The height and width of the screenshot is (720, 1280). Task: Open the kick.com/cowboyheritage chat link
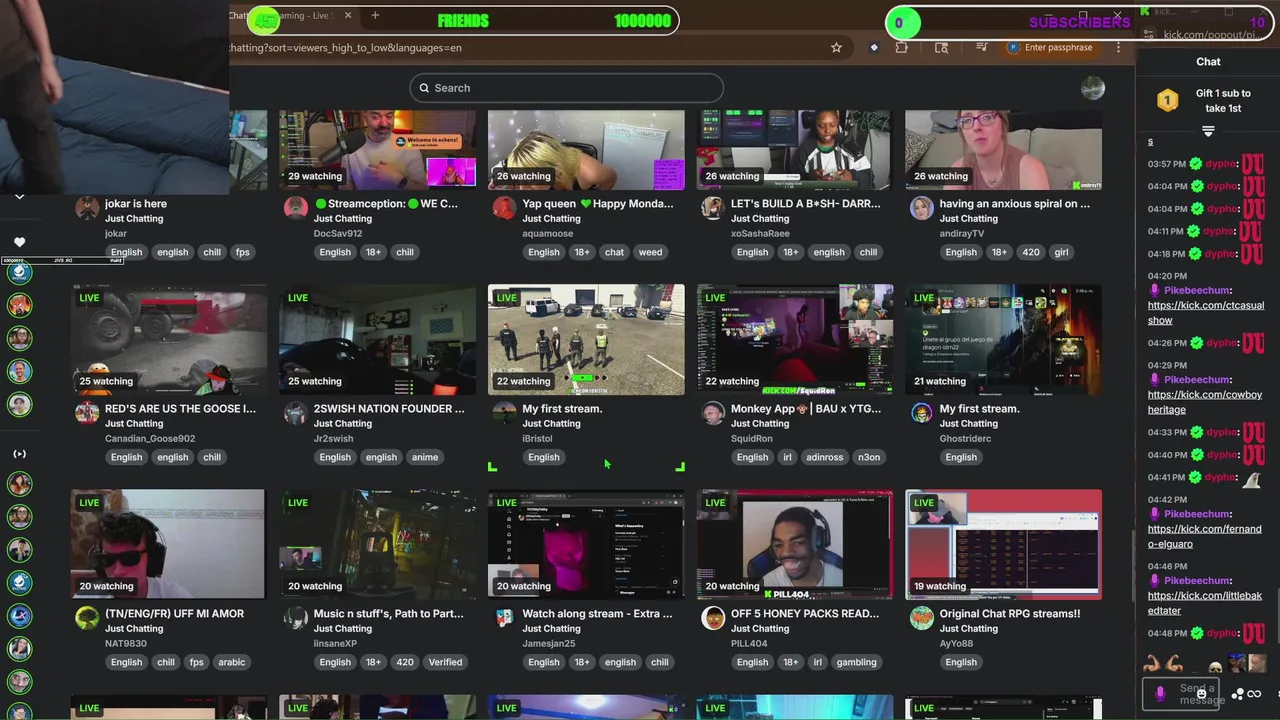pyautogui.click(x=1205, y=402)
